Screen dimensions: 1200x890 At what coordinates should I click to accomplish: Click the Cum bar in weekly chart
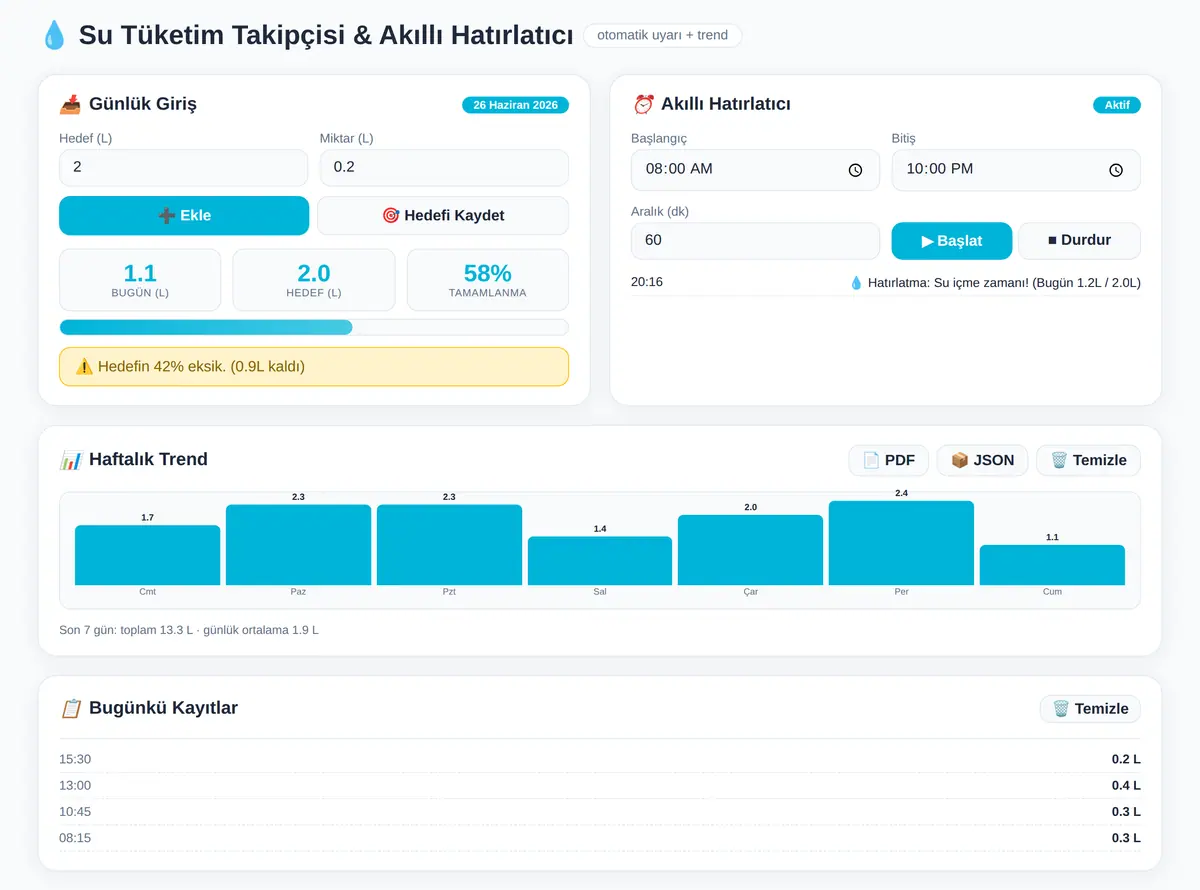[x=1052, y=565]
